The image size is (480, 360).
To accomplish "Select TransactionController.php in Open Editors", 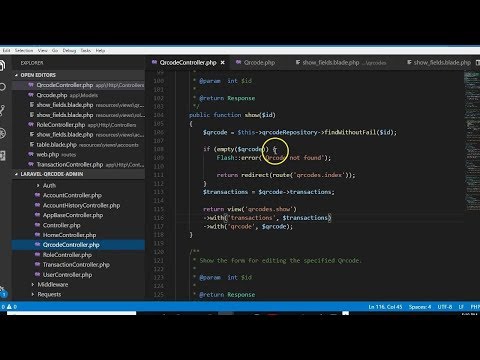I will point(78,164).
